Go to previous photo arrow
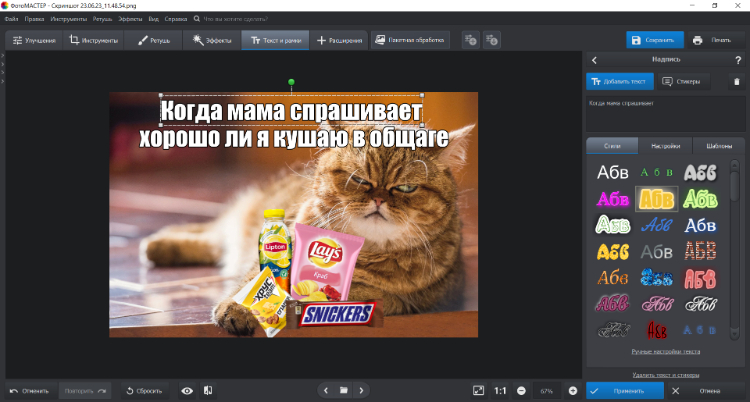 pos(326,391)
